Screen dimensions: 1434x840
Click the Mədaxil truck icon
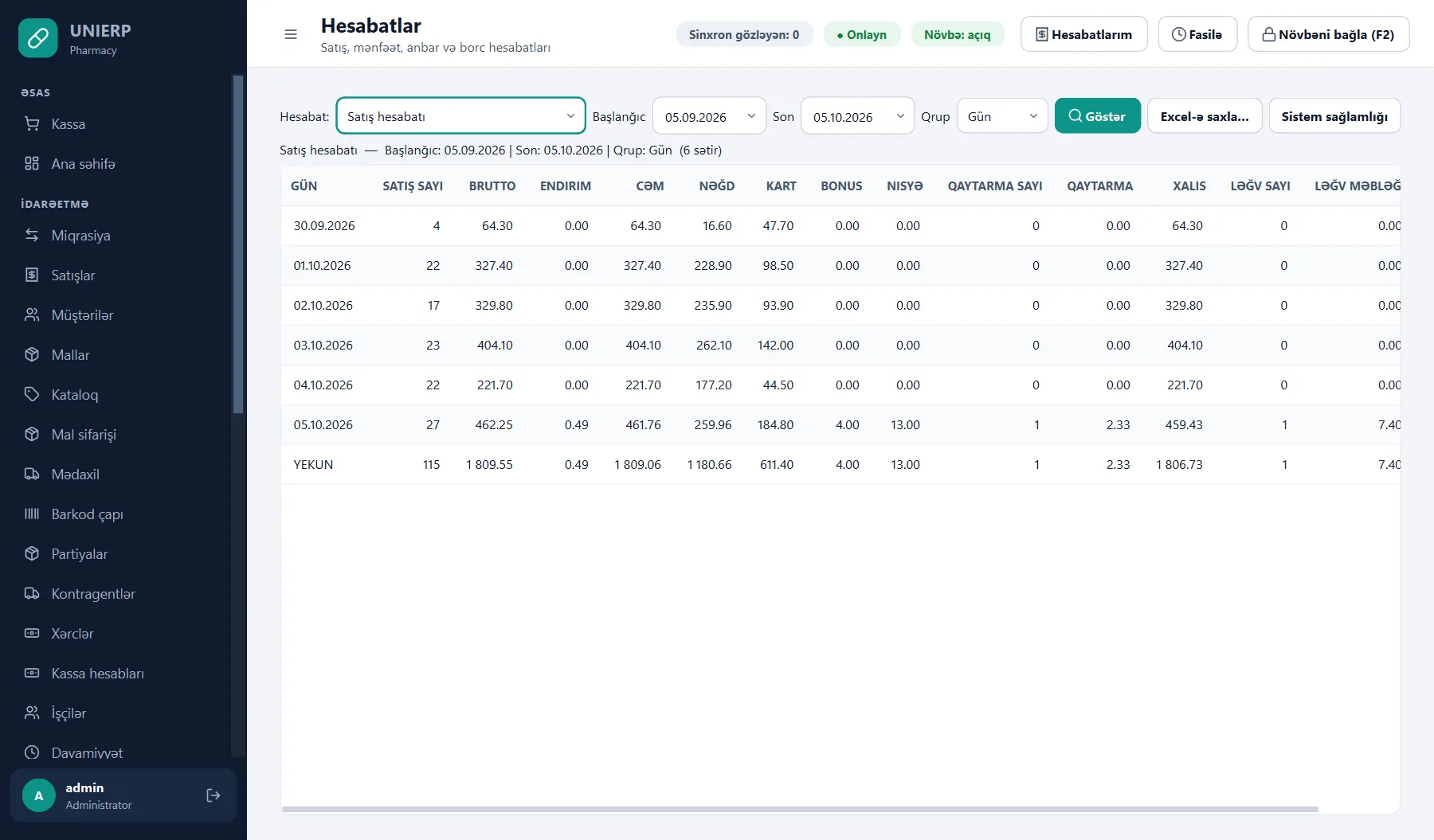(x=32, y=474)
